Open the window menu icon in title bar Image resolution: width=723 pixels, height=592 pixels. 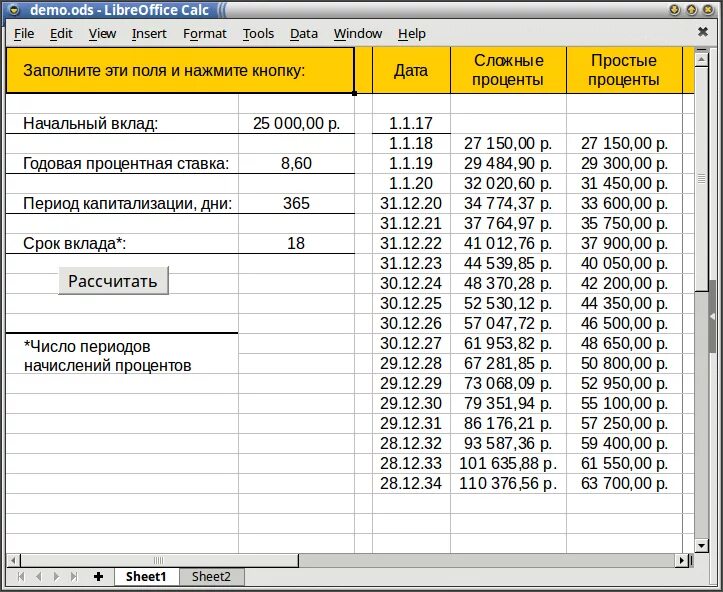(x=14, y=10)
